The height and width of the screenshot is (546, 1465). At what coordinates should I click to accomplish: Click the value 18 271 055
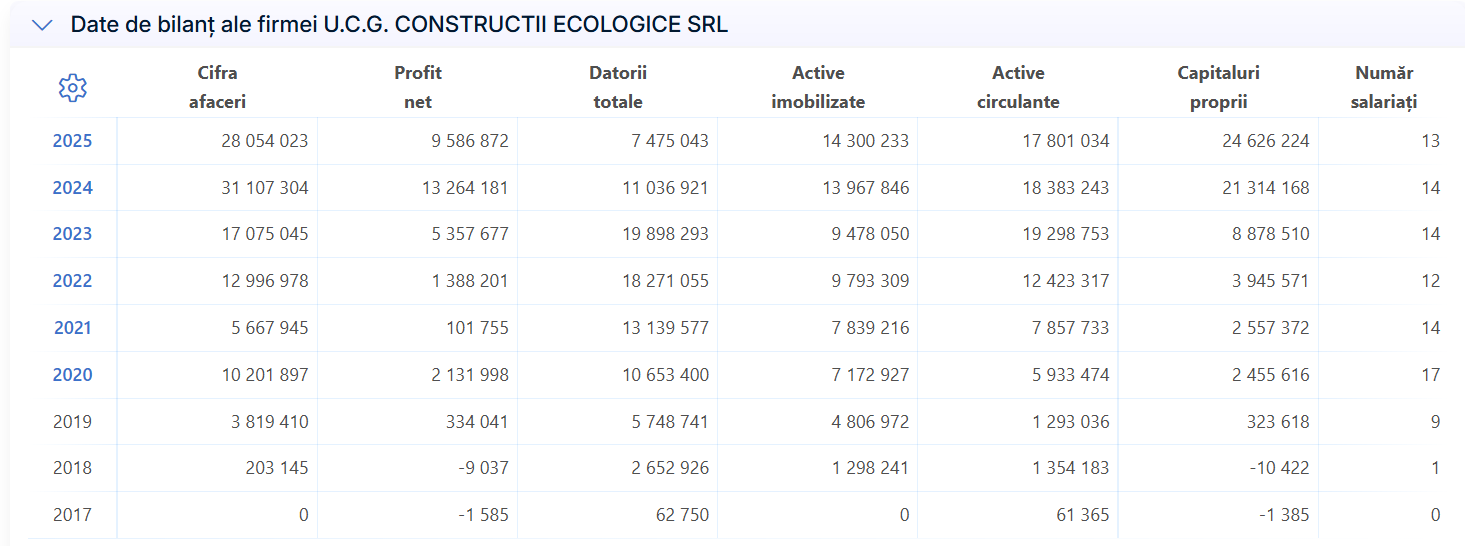665,281
